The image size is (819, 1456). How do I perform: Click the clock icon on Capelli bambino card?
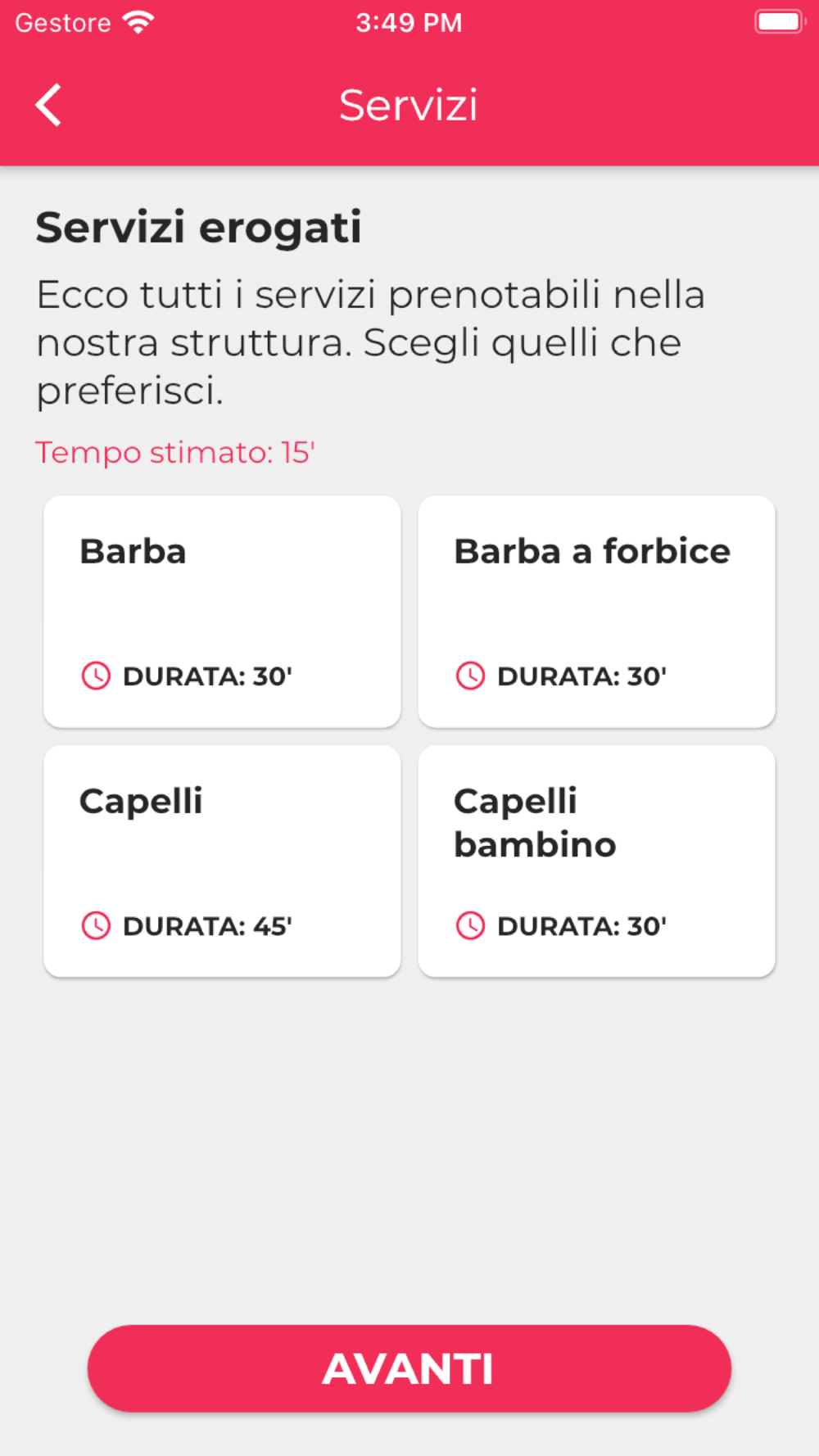click(x=470, y=925)
